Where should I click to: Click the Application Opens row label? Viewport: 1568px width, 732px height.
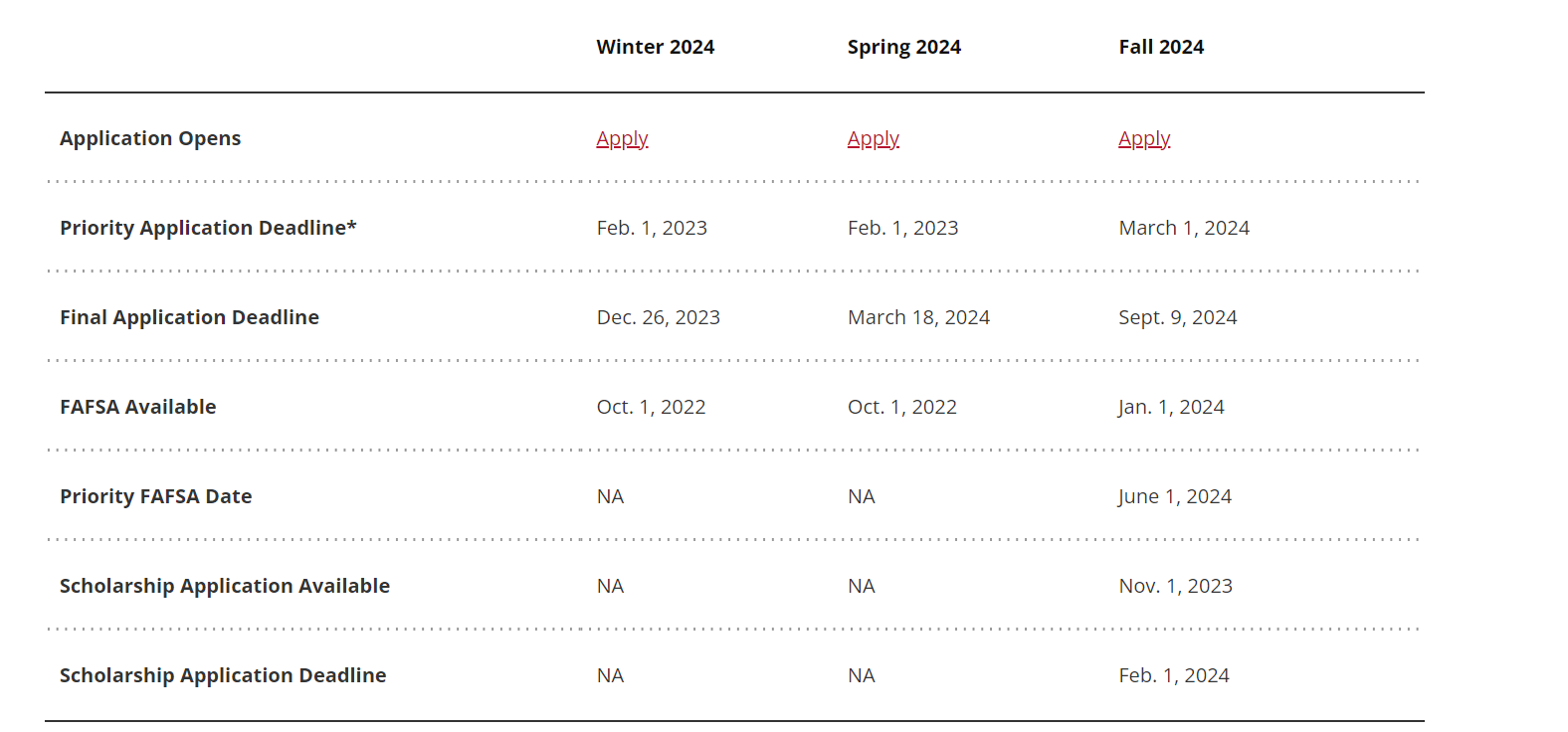point(150,138)
